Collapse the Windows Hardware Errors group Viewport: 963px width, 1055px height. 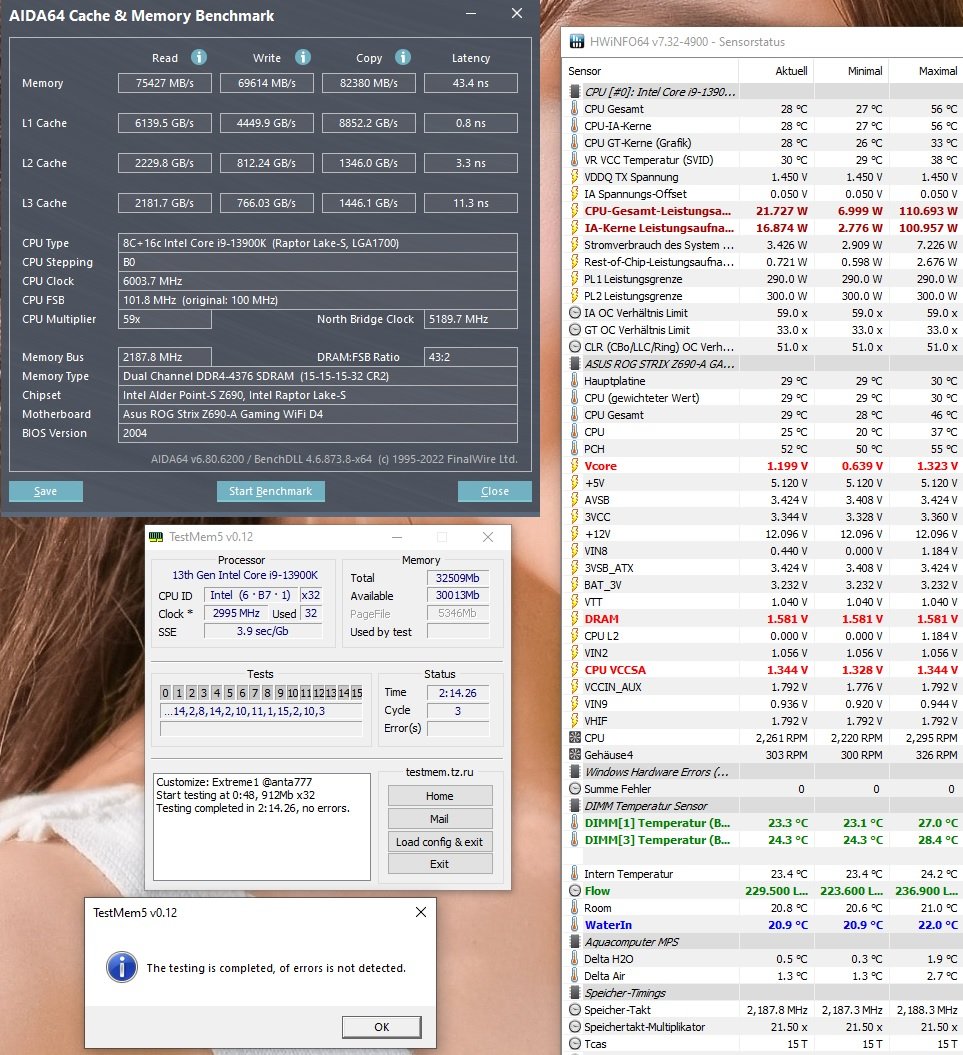(575, 772)
